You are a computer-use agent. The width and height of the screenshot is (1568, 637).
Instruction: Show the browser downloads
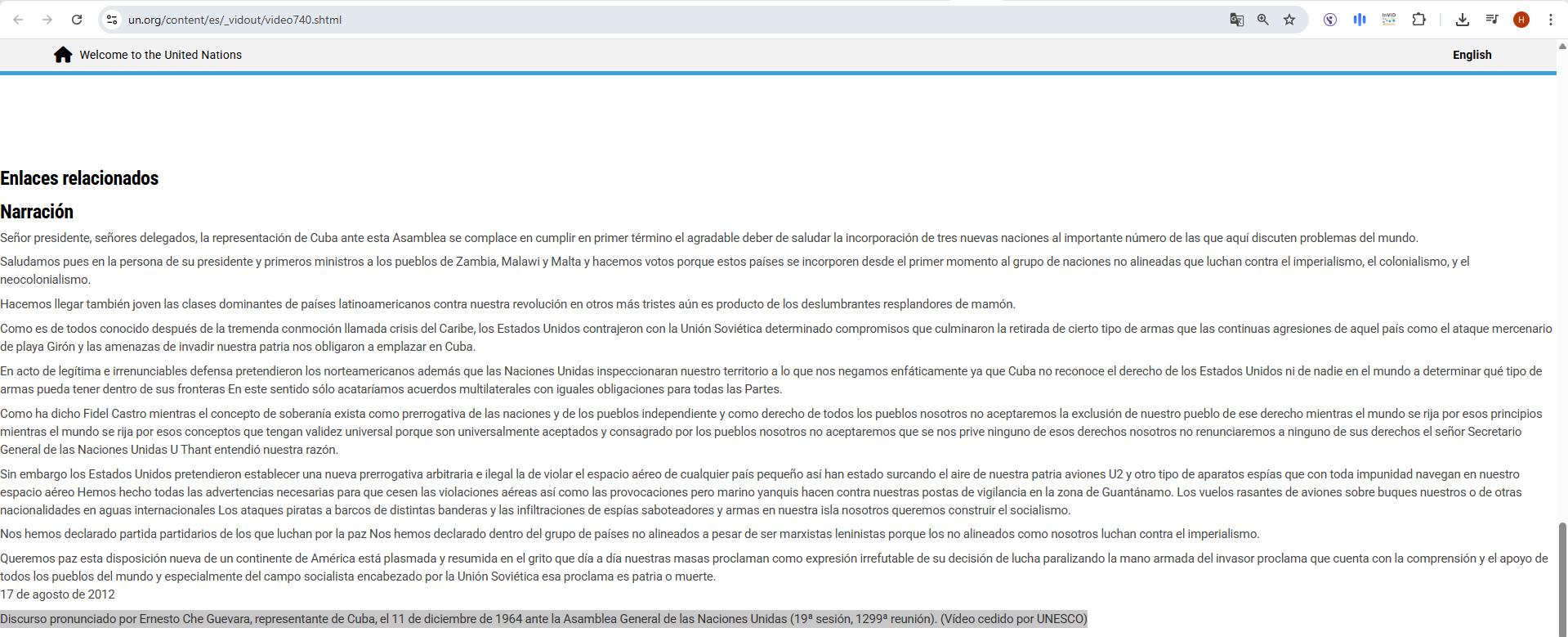pos(1463,20)
